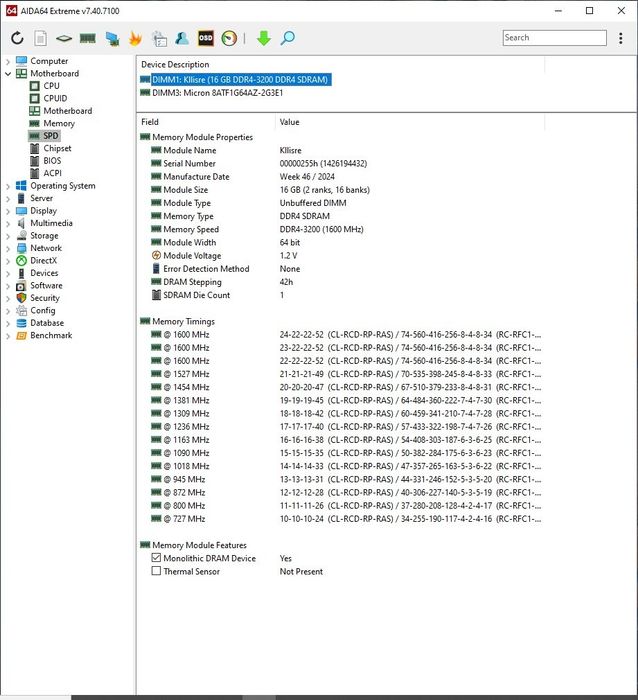Image resolution: width=638 pixels, height=700 pixels.
Task: Select the DIMM1 Kllisre device entry
Action: click(x=235, y=80)
